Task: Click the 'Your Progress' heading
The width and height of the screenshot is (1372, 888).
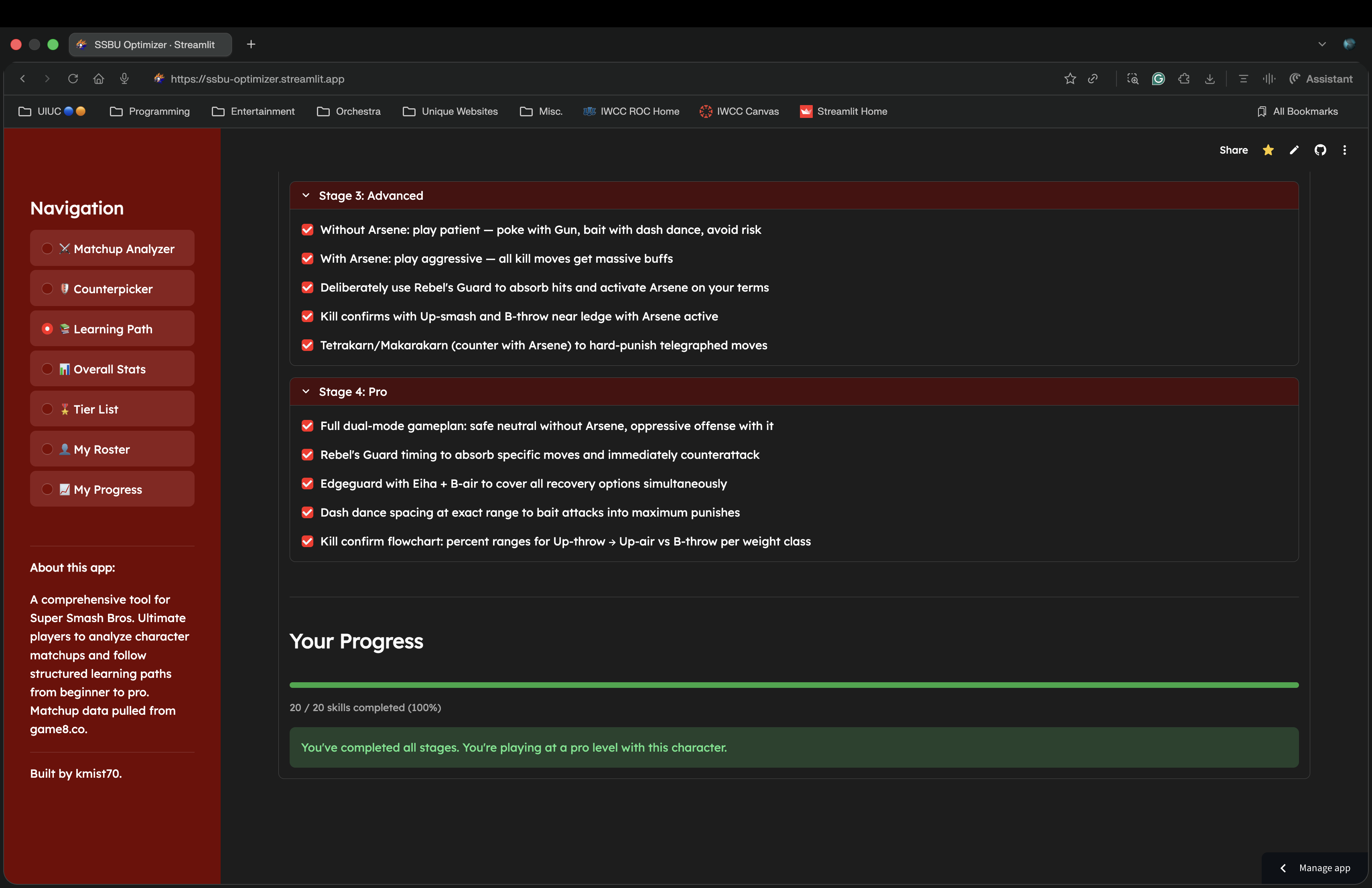Action: coord(356,641)
